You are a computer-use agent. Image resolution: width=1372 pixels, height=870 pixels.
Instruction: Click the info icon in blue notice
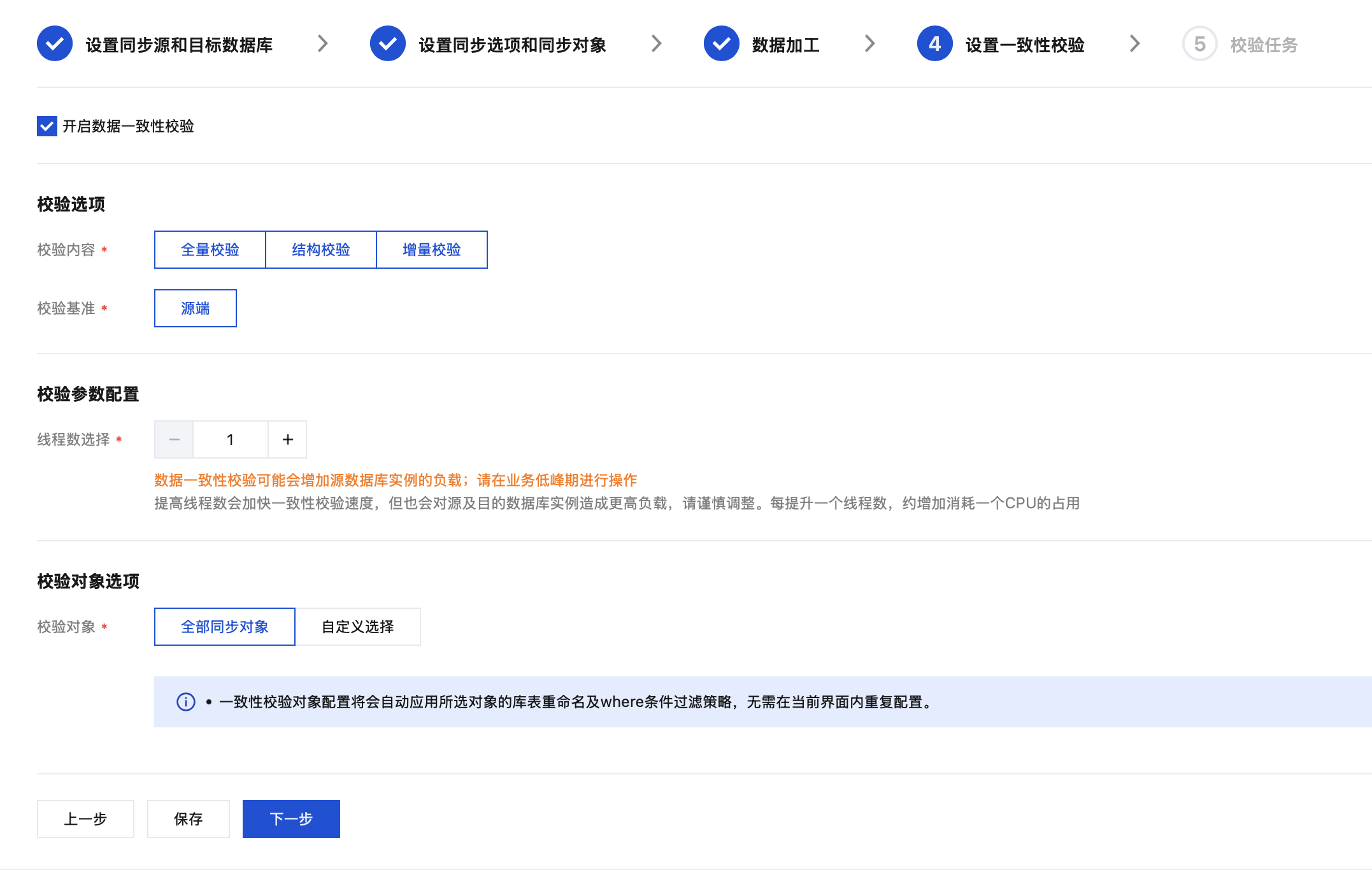[x=185, y=702]
